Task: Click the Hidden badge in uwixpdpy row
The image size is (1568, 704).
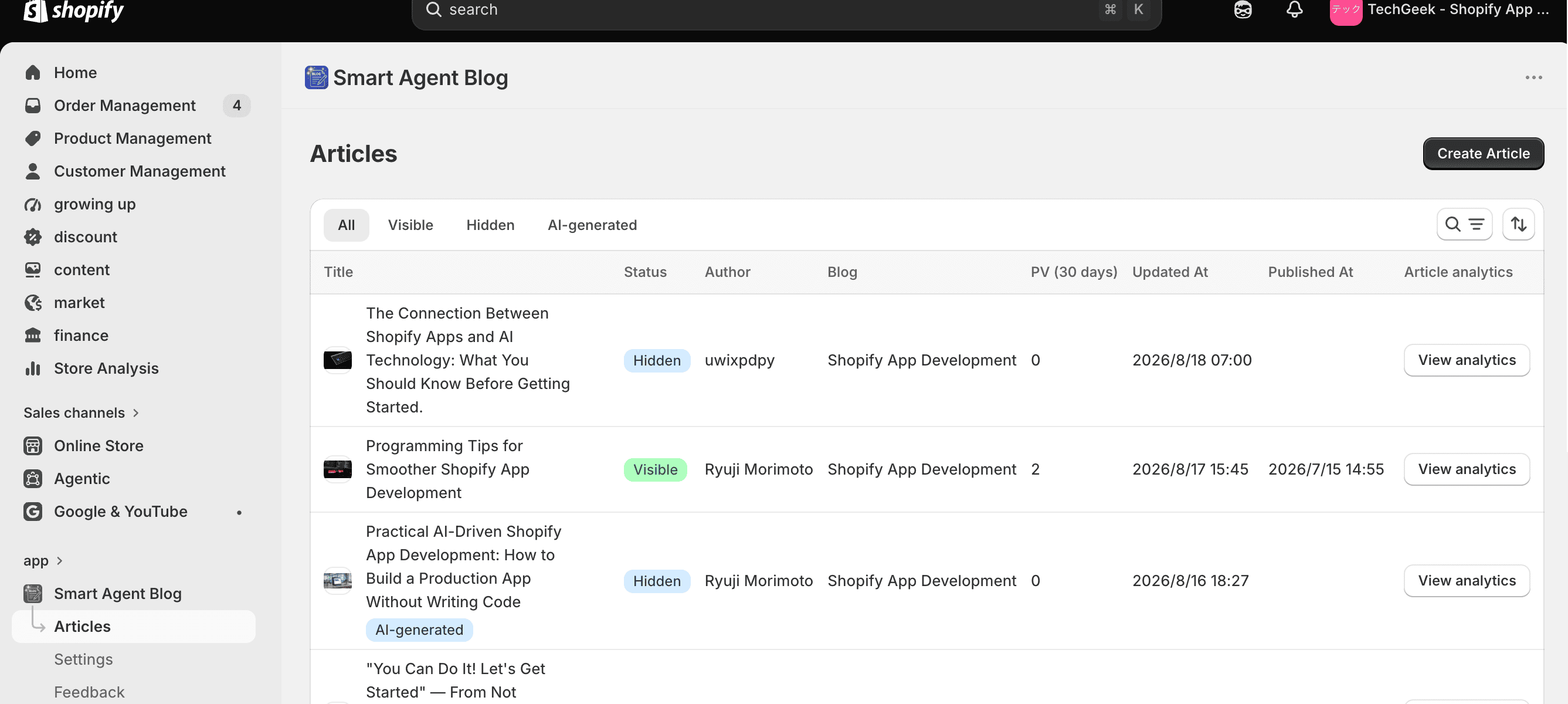Action: [657, 361]
